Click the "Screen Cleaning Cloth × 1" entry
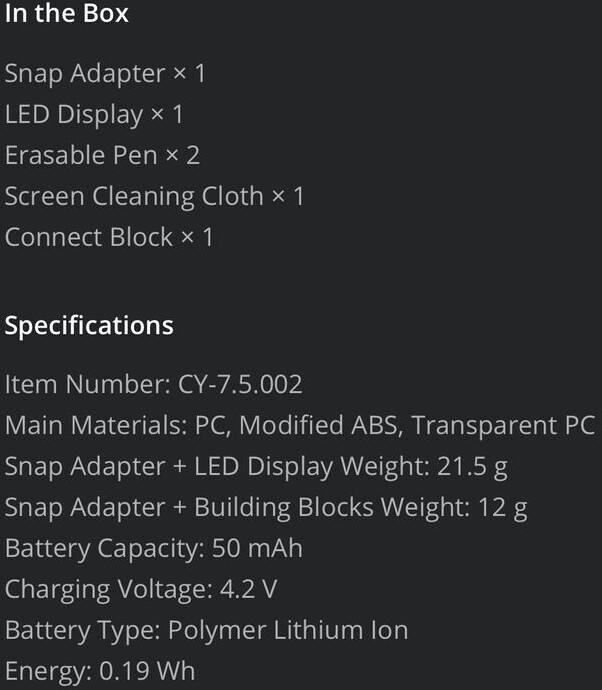The width and height of the screenshot is (602, 690). (154, 196)
